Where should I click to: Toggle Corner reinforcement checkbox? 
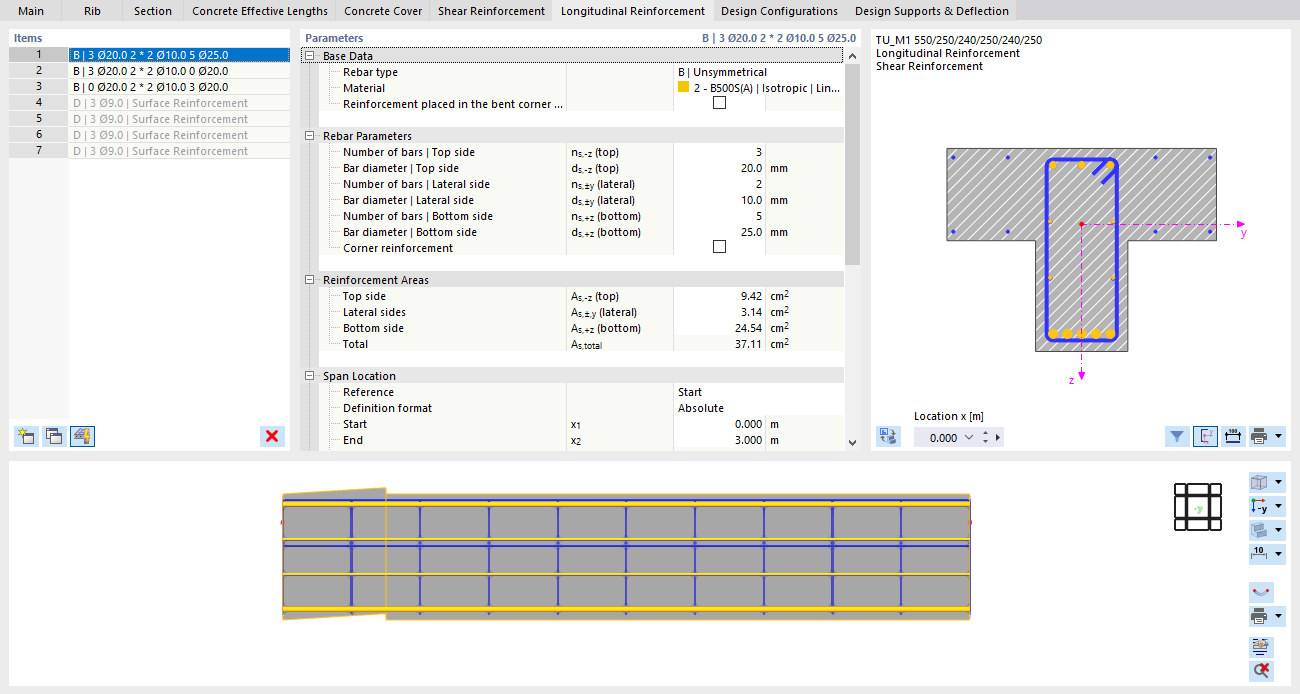(x=719, y=248)
